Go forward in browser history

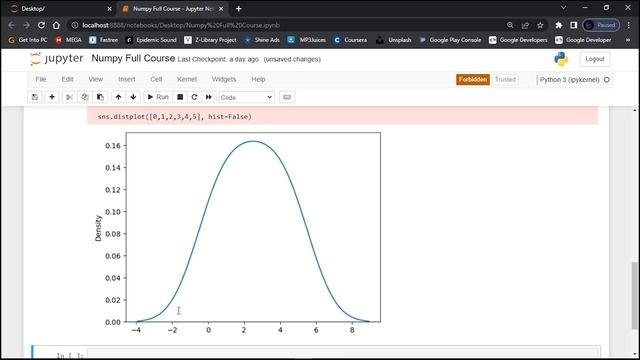point(27,25)
